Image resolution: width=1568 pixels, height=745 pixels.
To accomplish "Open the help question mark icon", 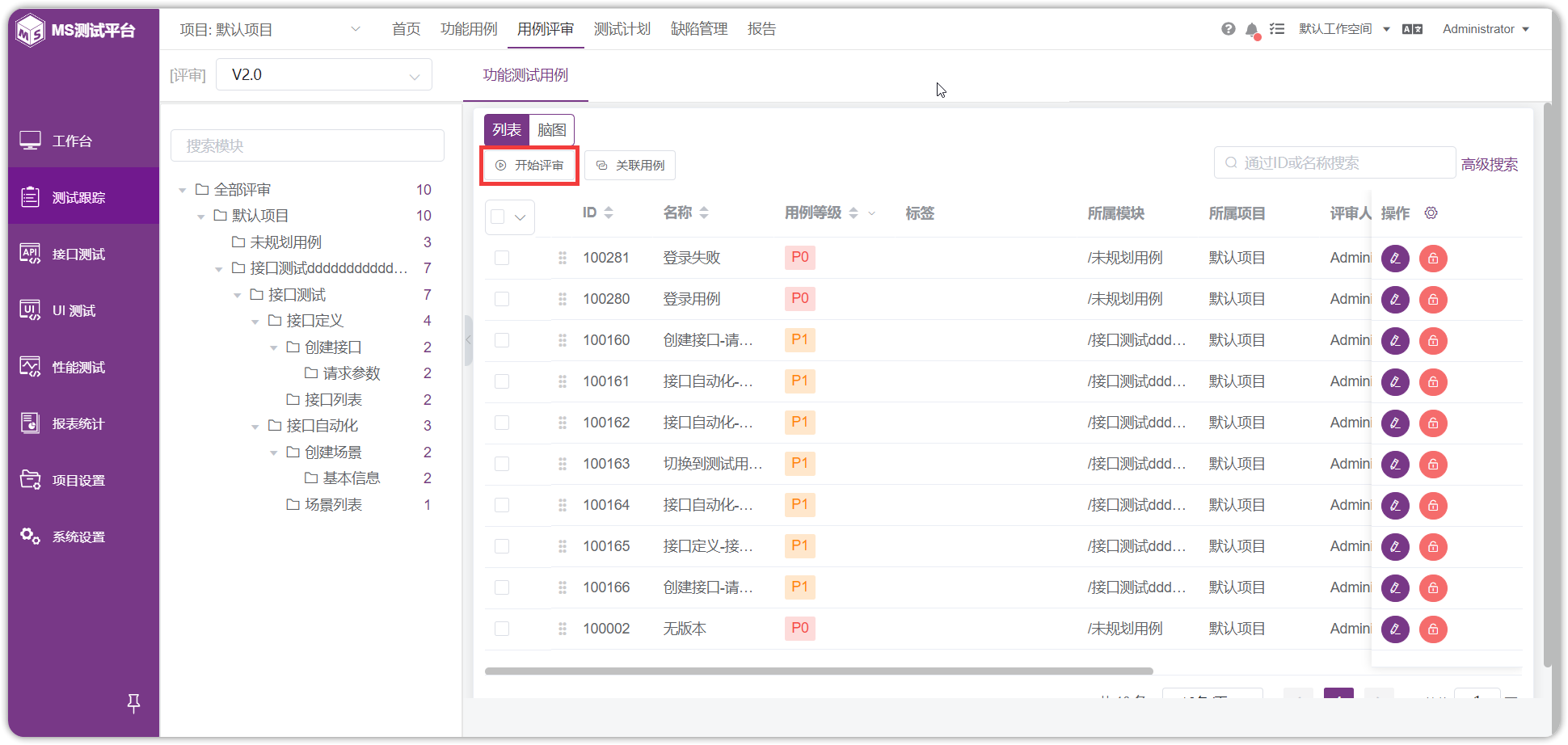I will (x=1228, y=29).
